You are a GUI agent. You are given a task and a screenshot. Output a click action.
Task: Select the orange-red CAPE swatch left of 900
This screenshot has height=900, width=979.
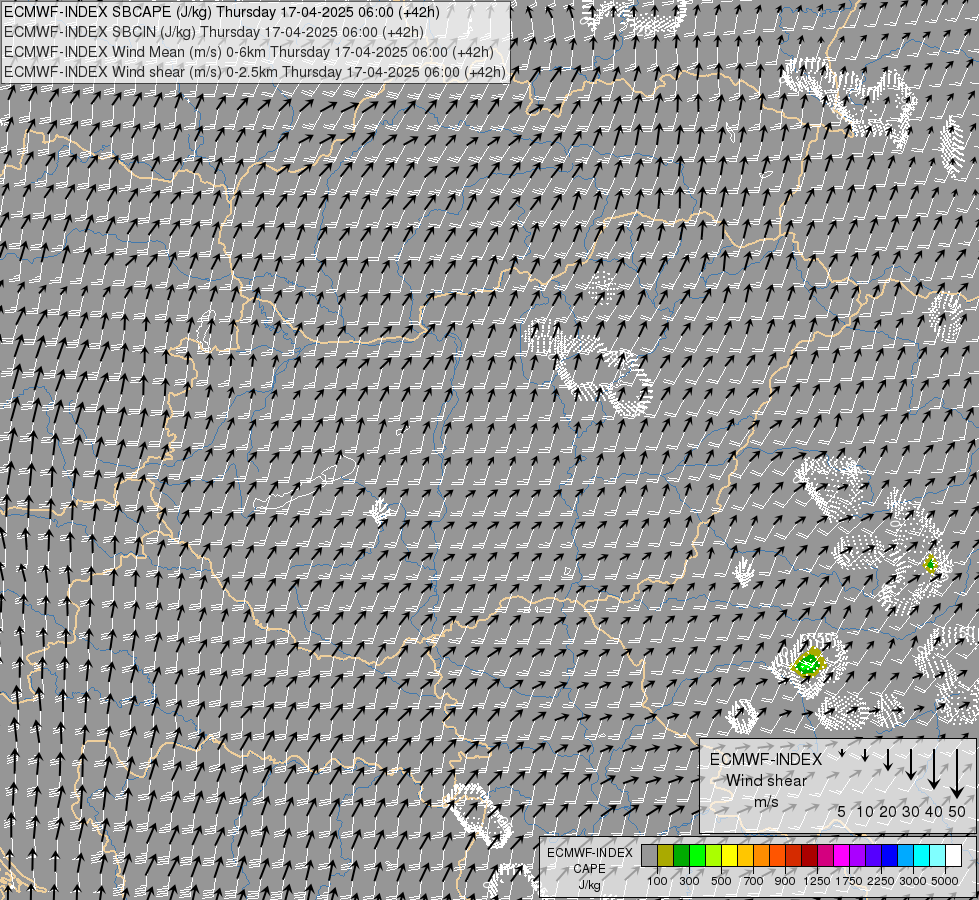tap(777, 855)
